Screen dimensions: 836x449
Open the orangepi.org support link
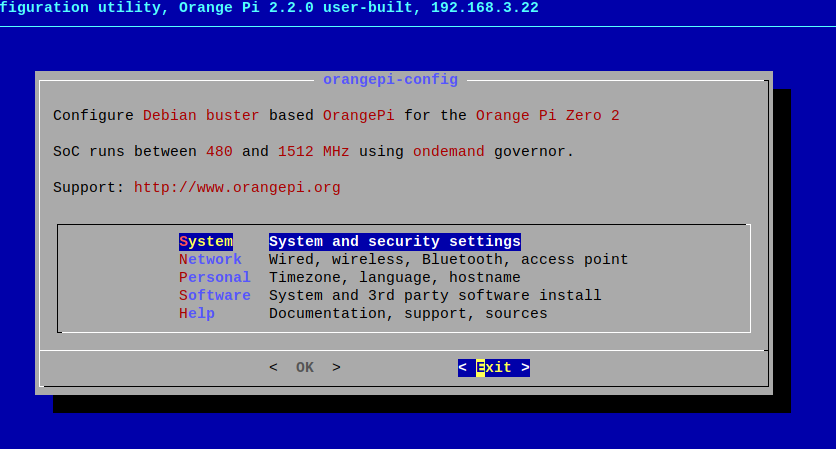pyautogui.click(x=237, y=187)
